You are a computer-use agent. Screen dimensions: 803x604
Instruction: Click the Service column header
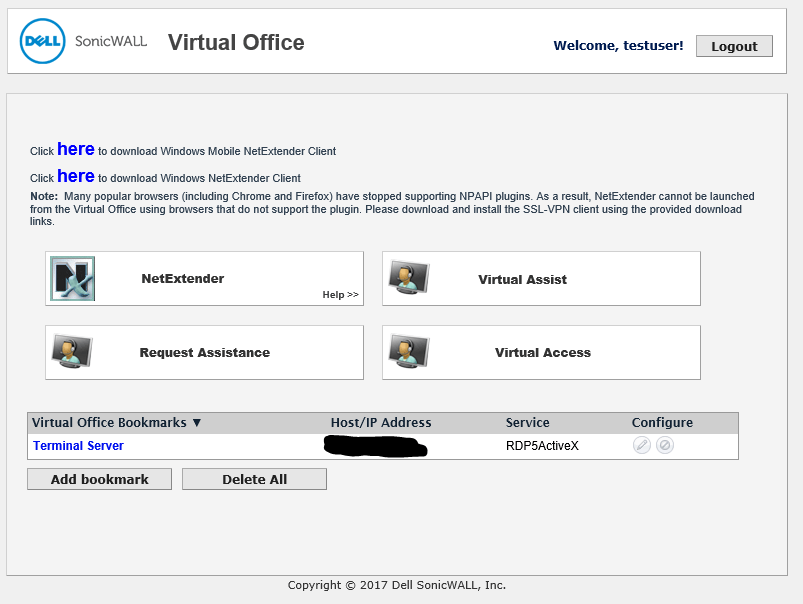(527, 423)
